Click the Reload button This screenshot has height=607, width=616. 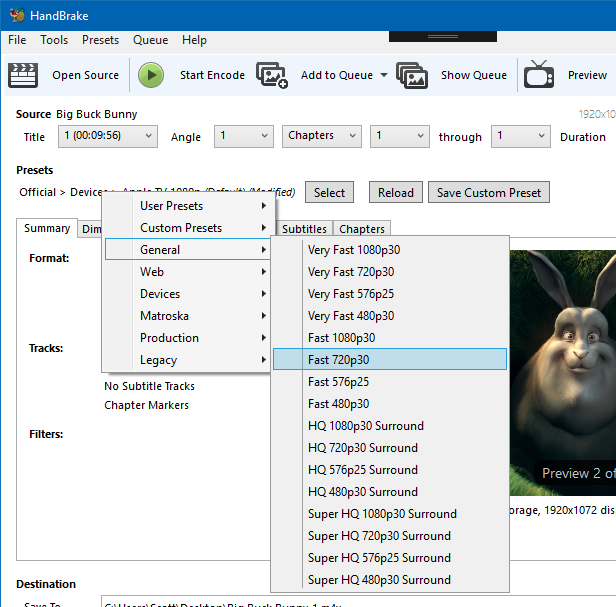click(x=396, y=193)
